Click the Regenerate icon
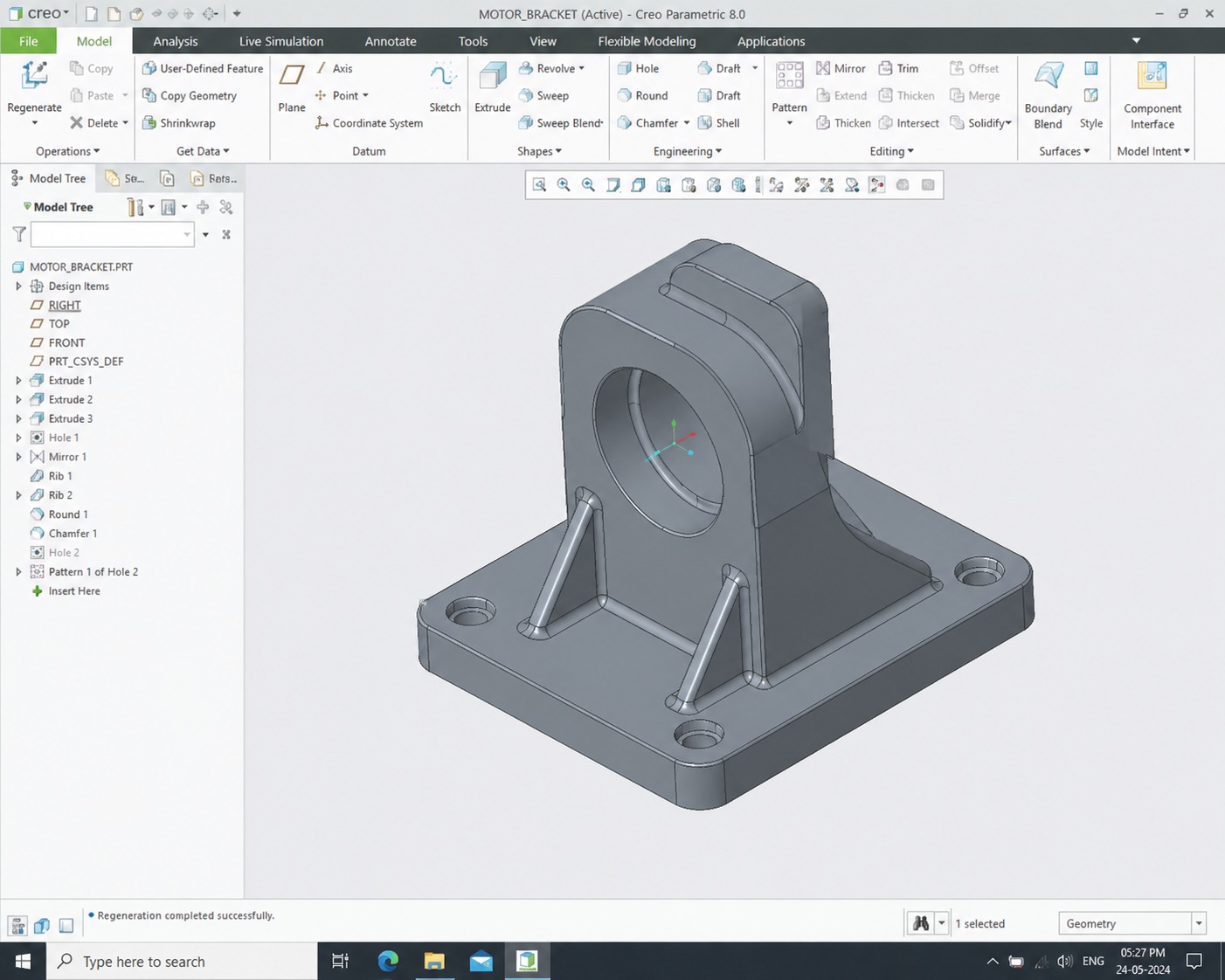Screen dimensions: 1225x980 coord(34,76)
